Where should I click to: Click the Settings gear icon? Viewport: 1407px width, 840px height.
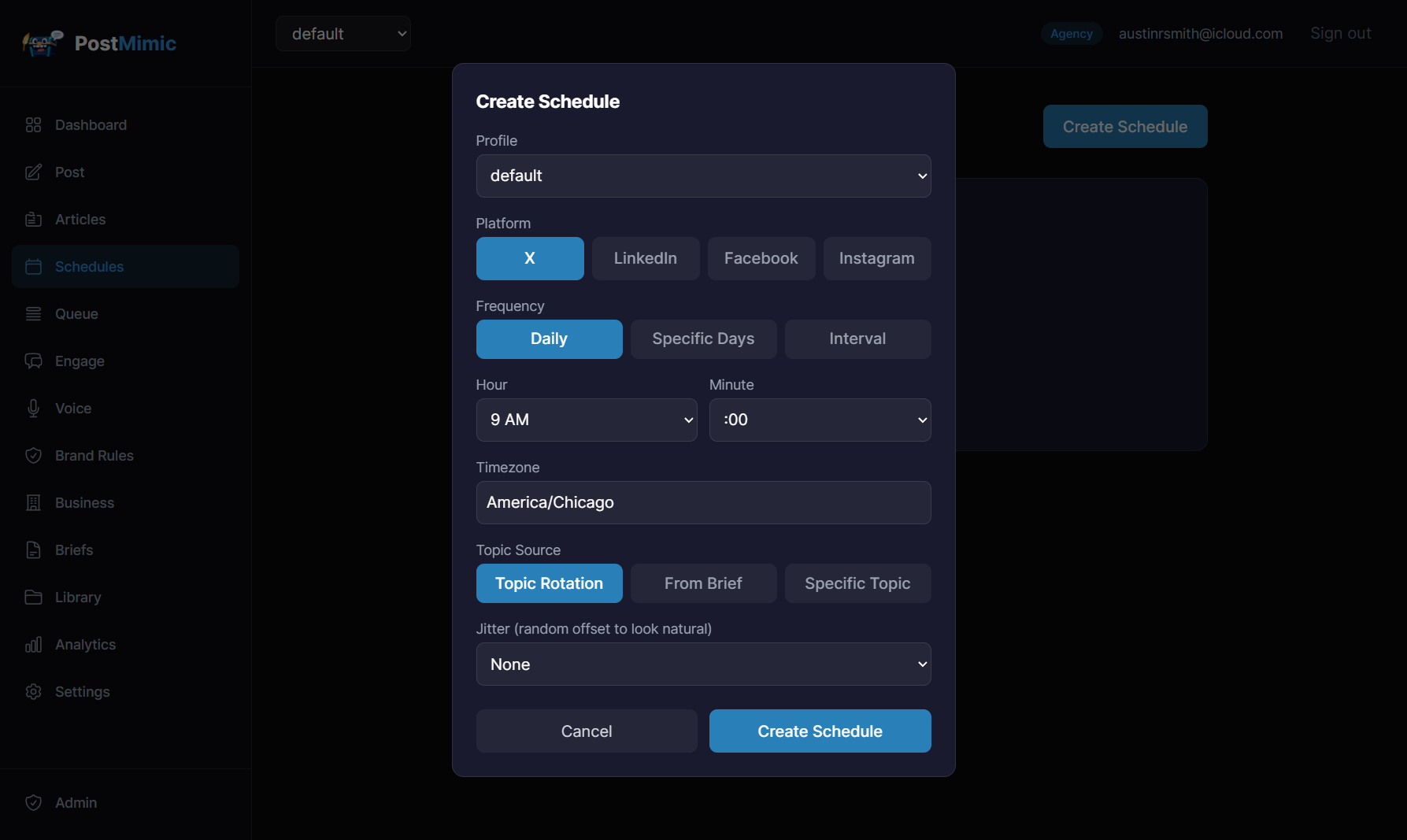(x=33, y=692)
